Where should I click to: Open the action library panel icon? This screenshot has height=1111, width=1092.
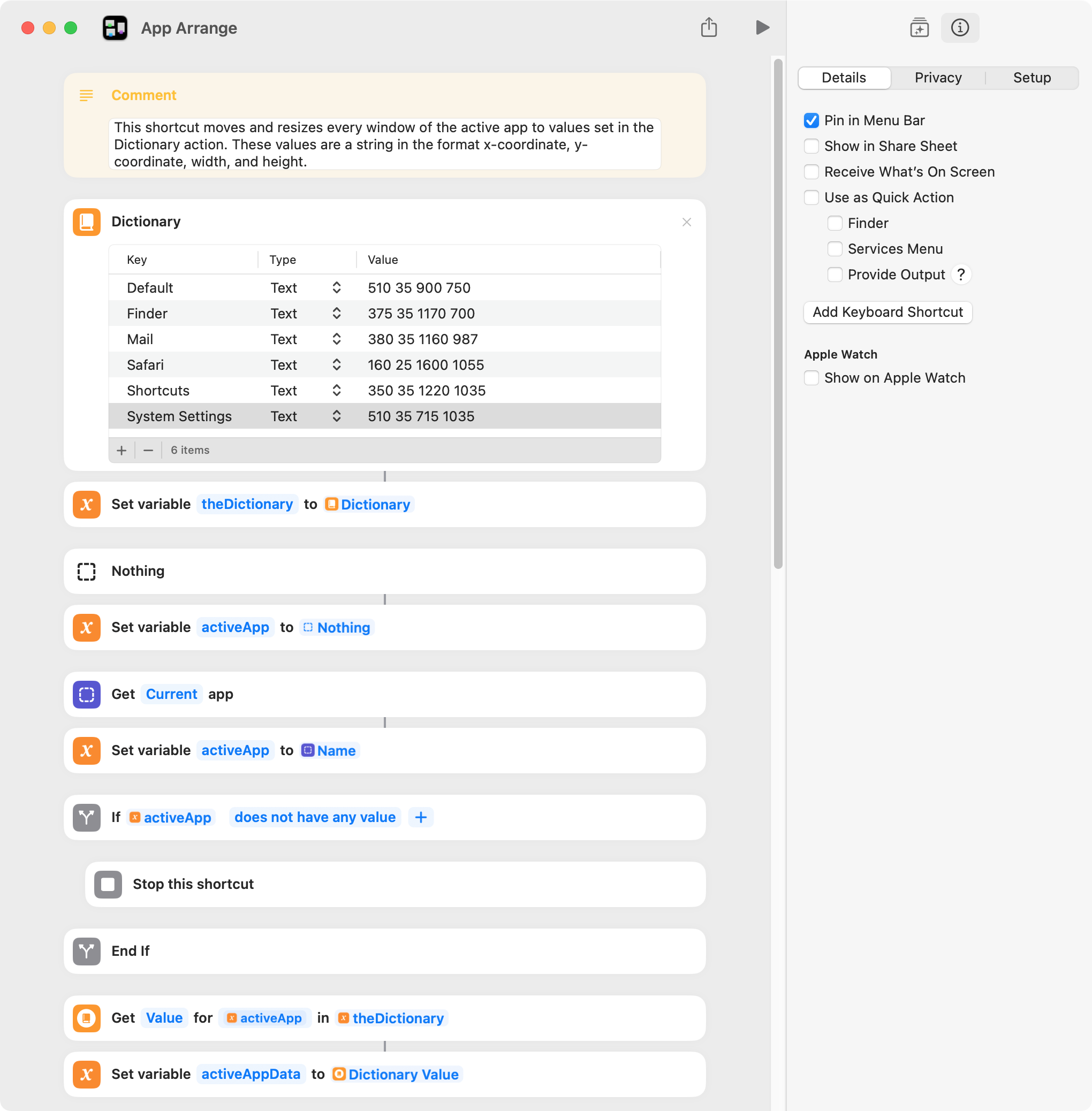pos(920,27)
